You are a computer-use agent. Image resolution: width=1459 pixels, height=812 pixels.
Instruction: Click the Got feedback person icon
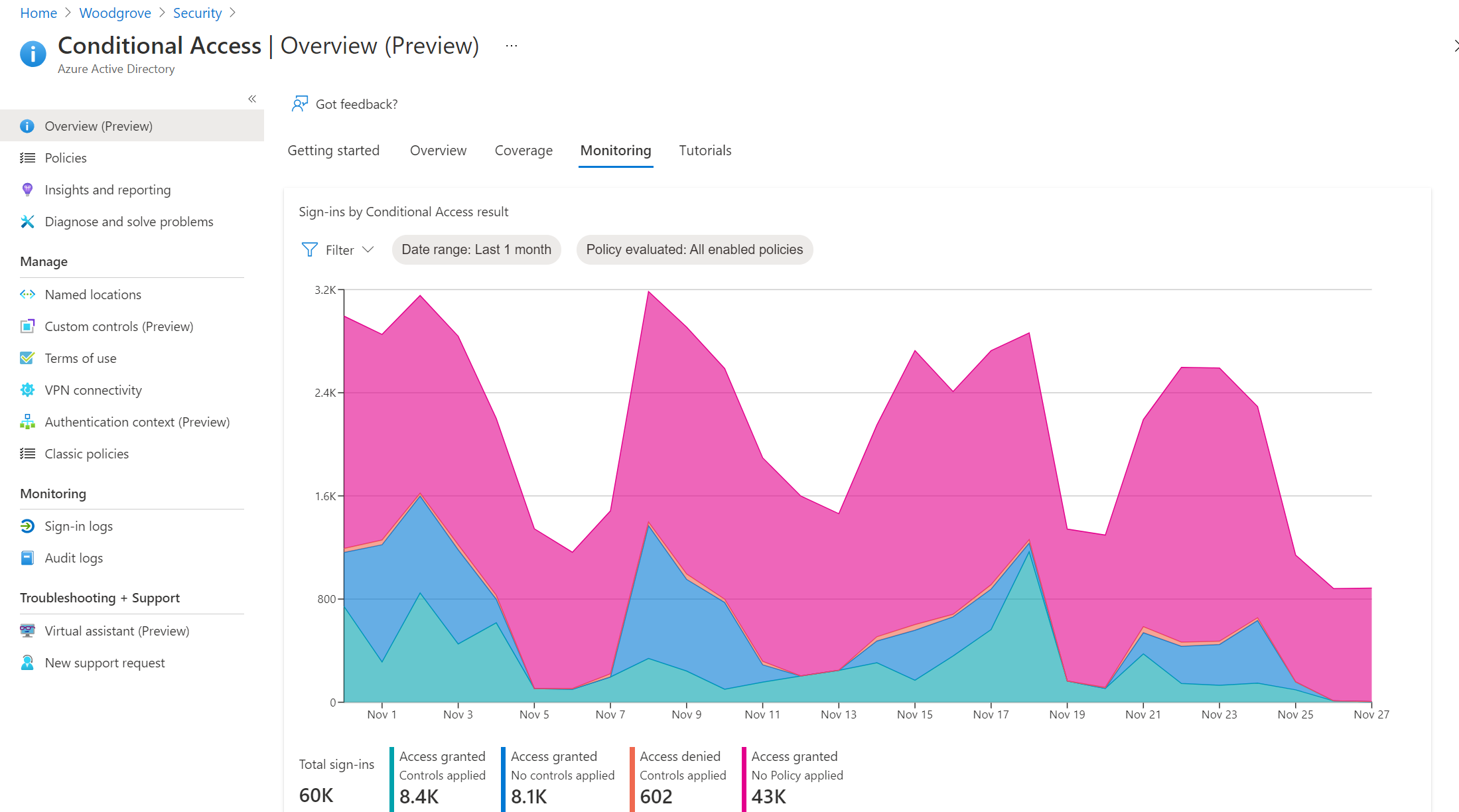[x=300, y=104]
